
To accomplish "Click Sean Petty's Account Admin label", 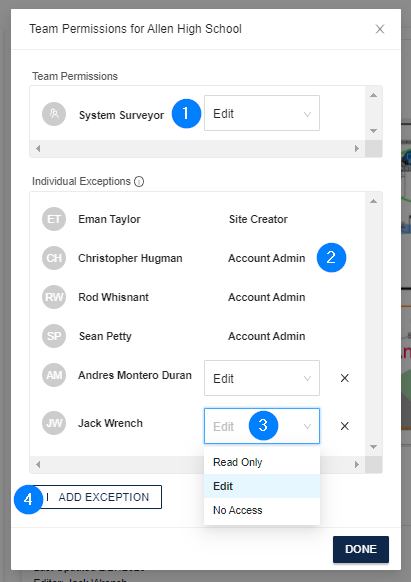I will coord(267,336).
